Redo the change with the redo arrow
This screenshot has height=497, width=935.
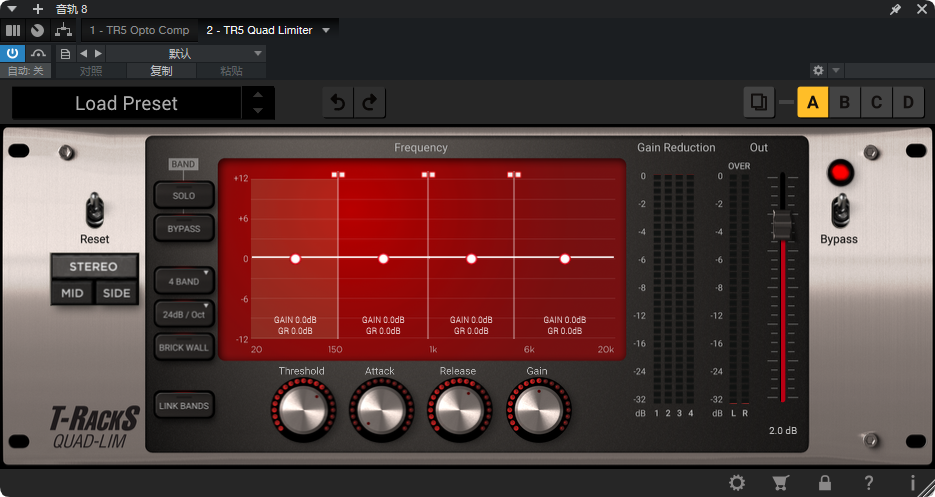pos(370,103)
